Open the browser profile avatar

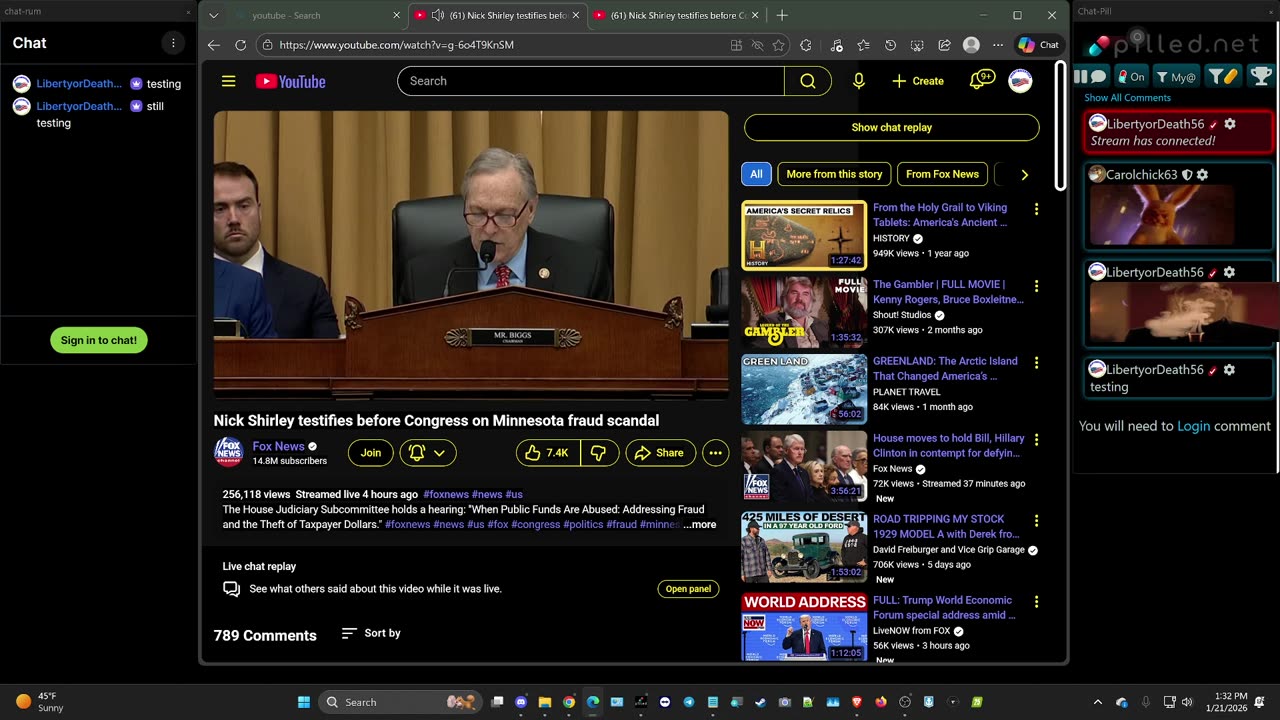click(971, 45)
